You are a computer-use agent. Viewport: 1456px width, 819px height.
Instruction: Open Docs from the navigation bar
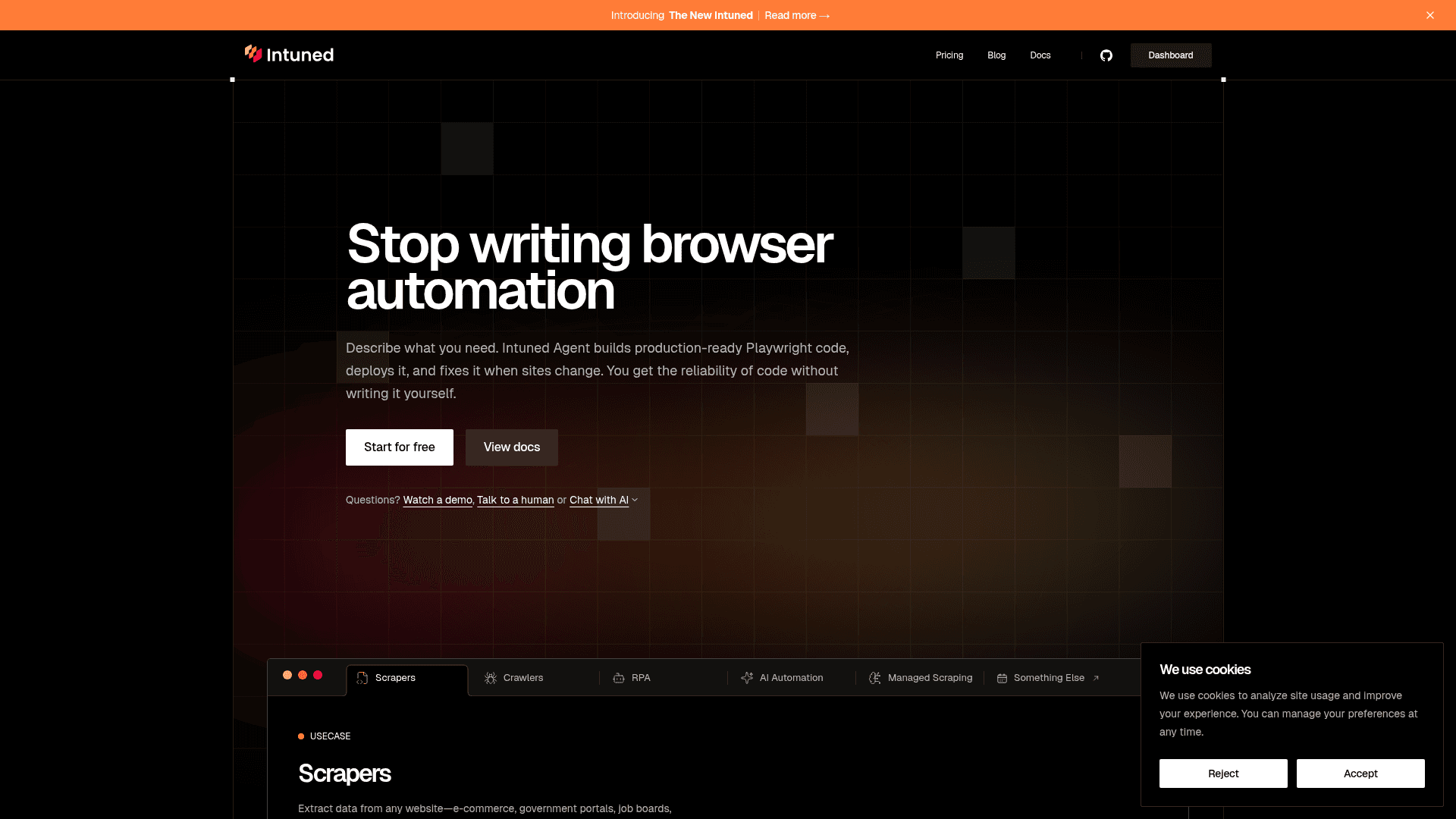[1040, 55]
